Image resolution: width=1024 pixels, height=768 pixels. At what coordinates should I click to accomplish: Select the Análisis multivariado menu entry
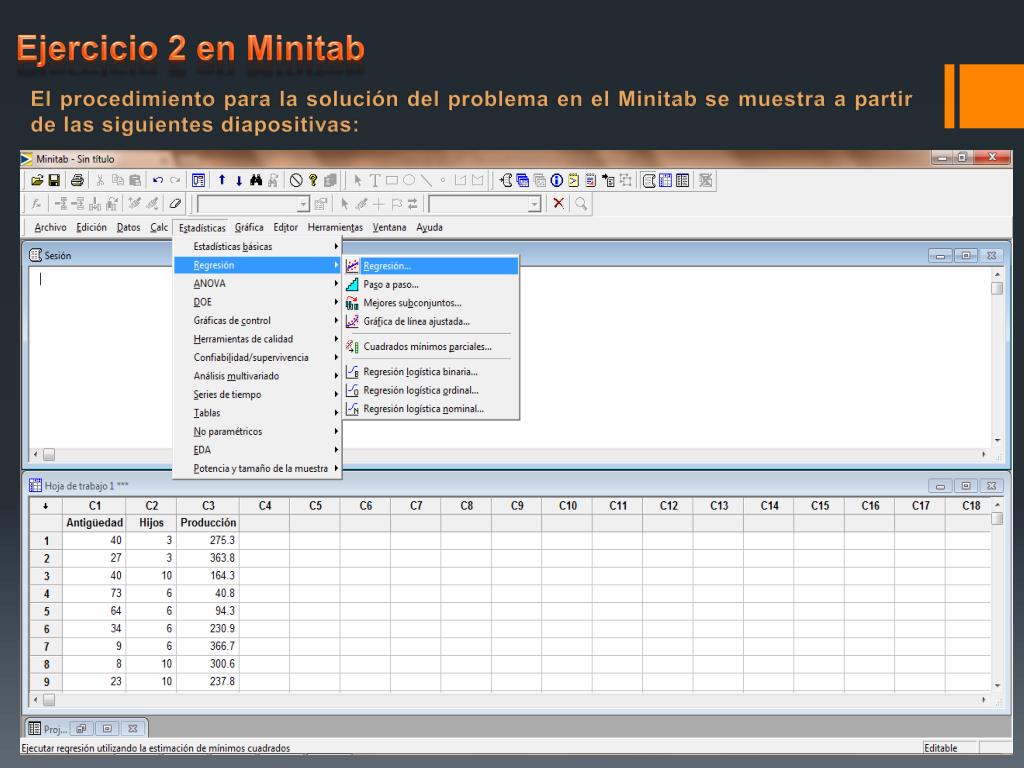257,376
